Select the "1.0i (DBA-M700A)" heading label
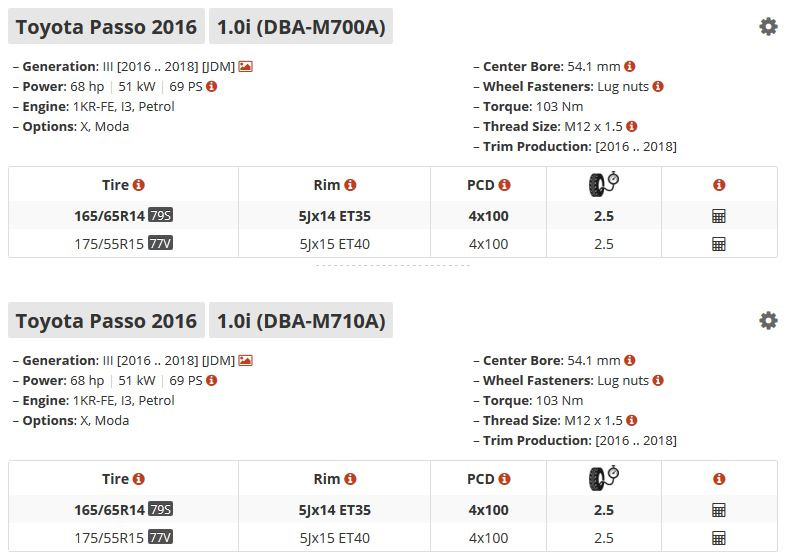 pos(301,27)
